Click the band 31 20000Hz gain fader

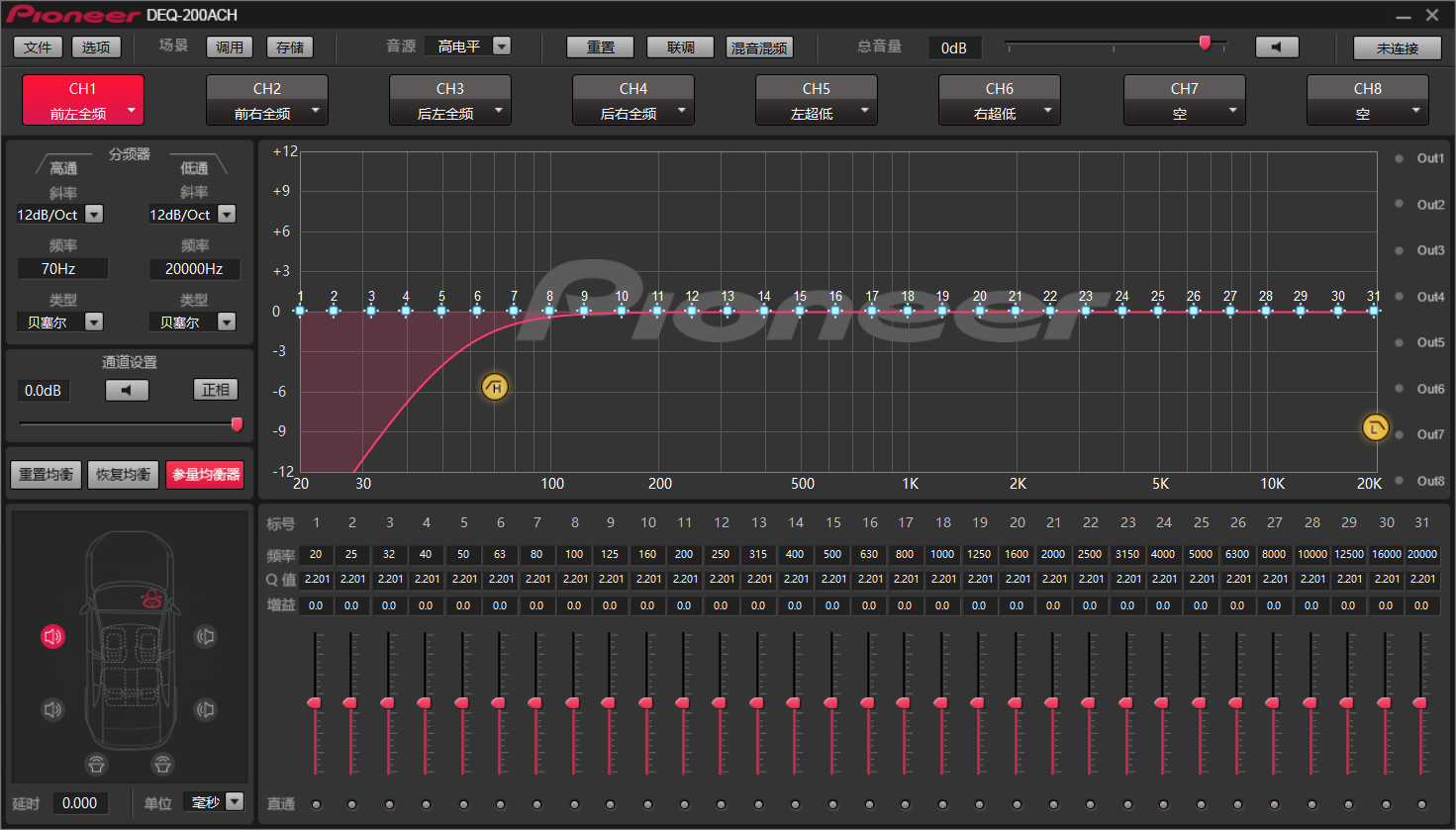(1420, 702)
